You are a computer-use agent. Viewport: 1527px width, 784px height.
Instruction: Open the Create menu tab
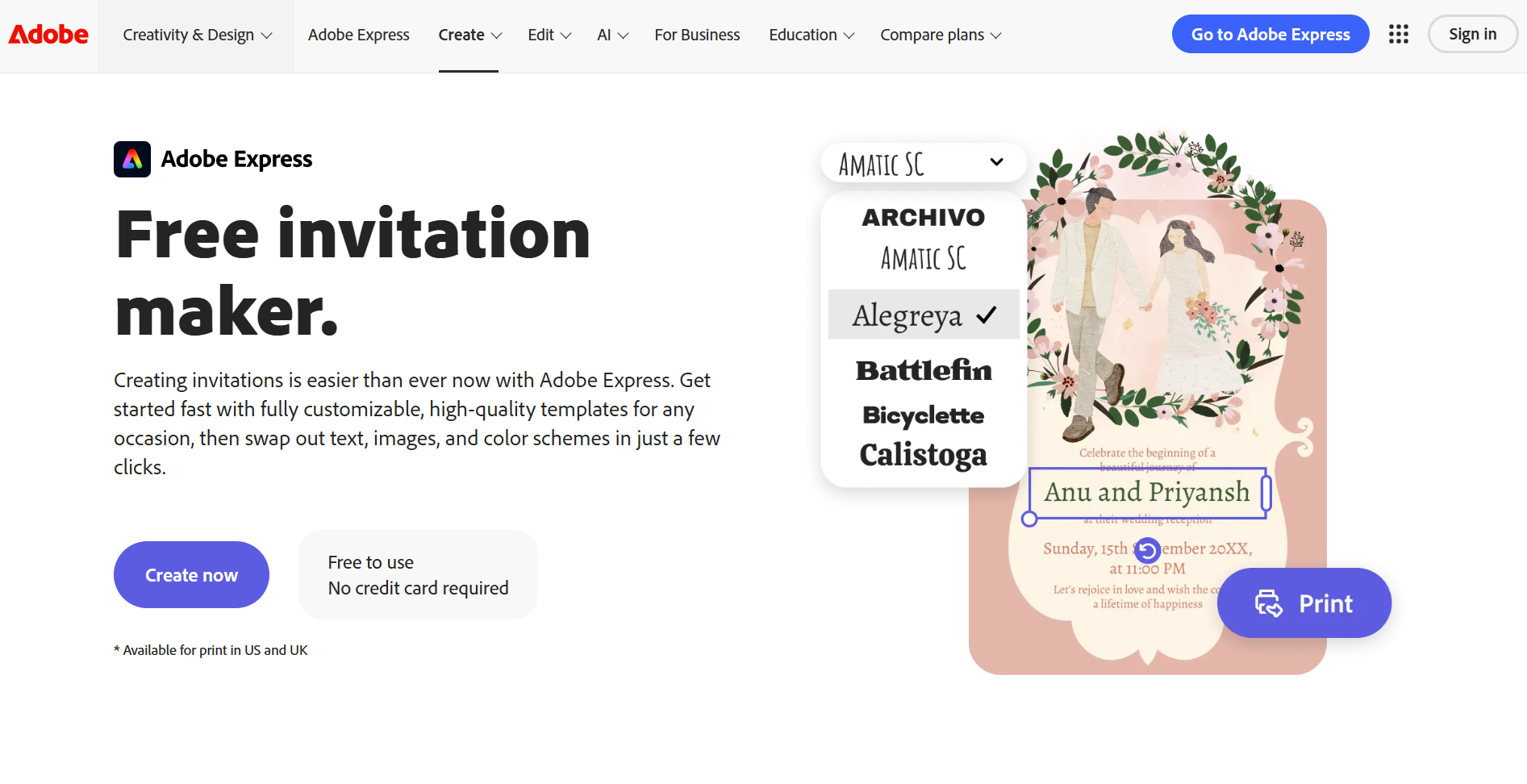(x=469, y=35)
